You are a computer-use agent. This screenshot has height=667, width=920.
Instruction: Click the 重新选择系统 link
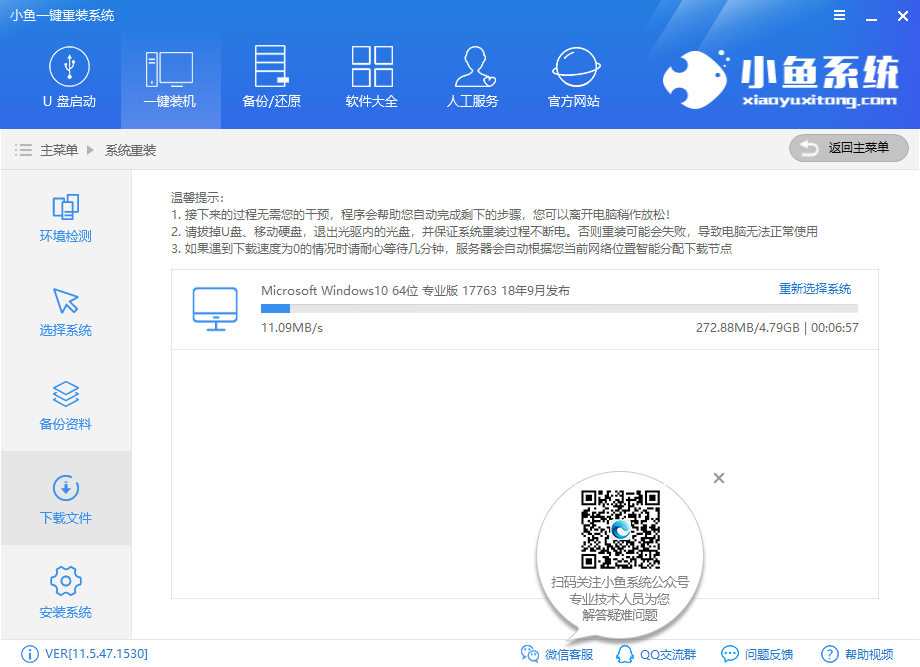[x=815, y=289]
